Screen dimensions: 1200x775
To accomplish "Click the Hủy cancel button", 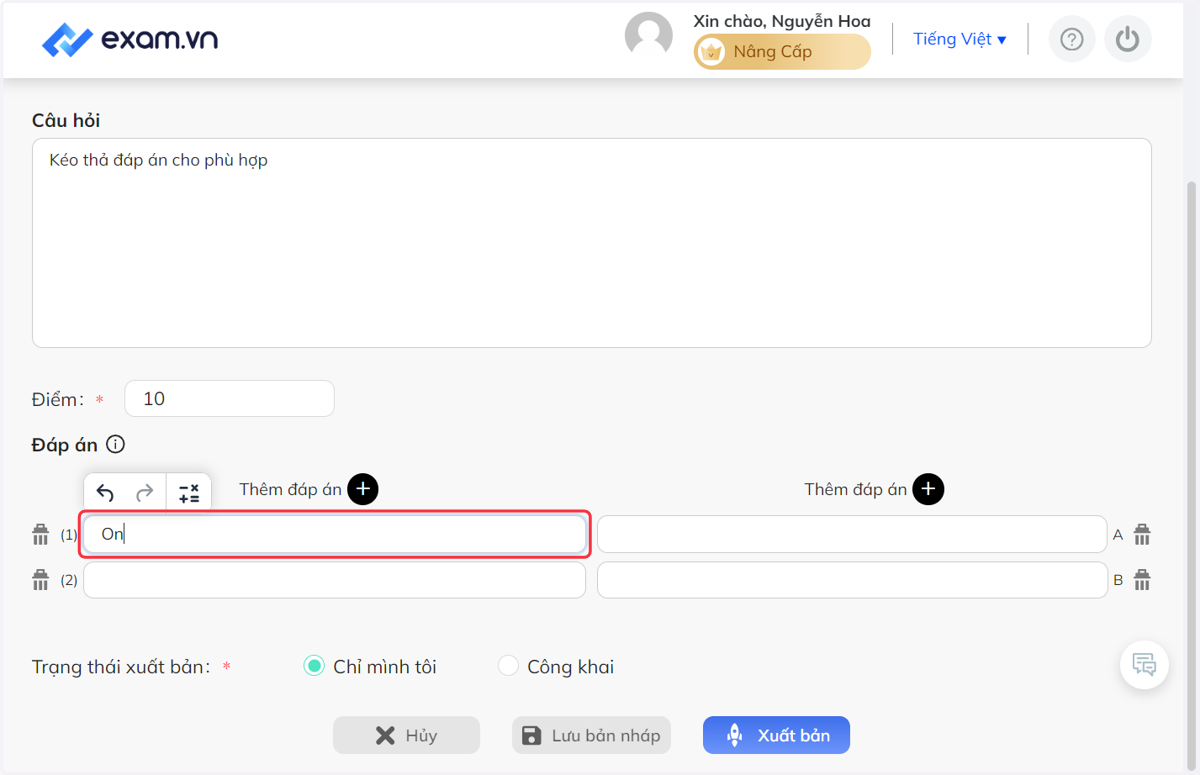I will (x=406, y=735).
